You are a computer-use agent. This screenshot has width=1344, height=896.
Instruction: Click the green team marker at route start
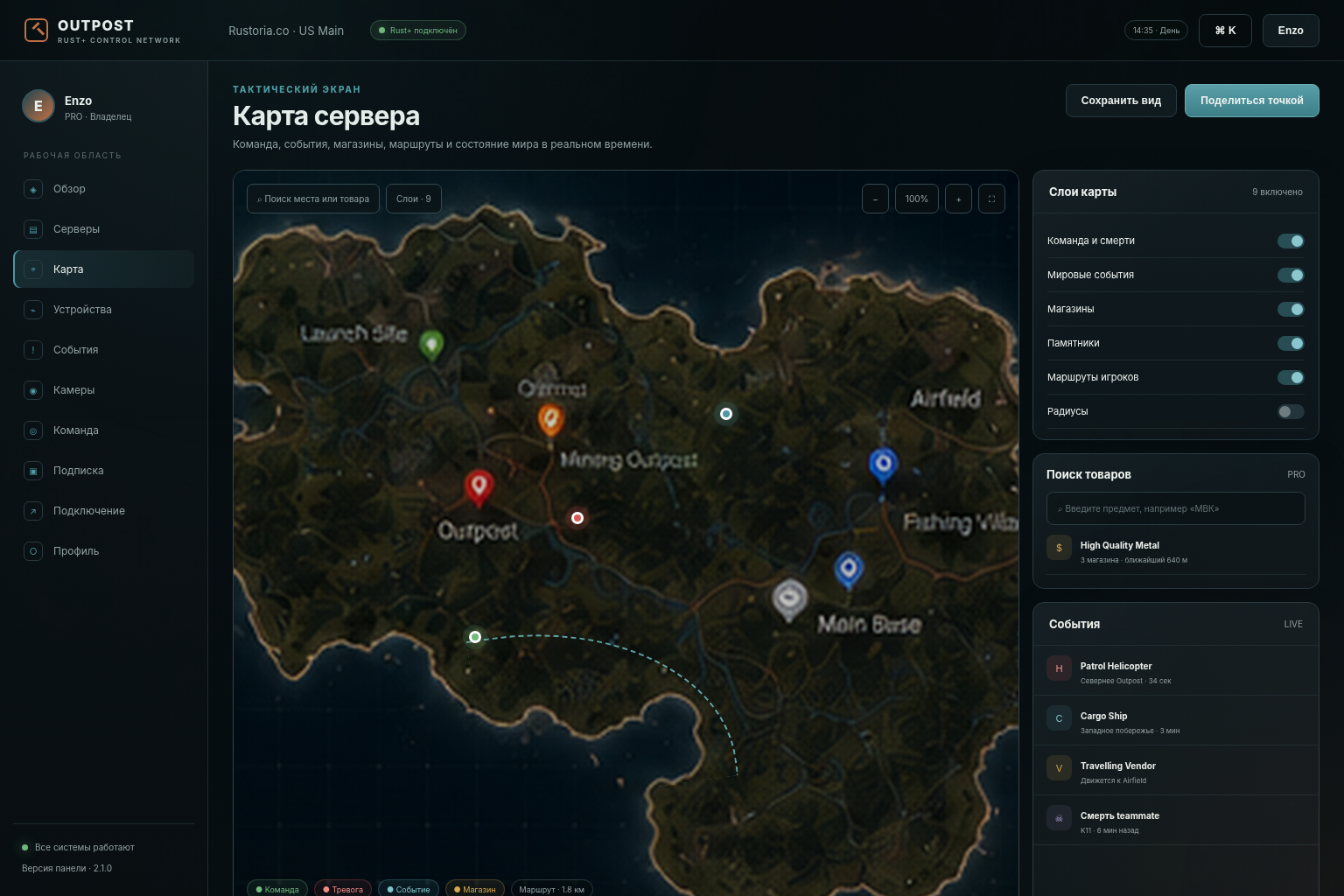tap(475, 637)
